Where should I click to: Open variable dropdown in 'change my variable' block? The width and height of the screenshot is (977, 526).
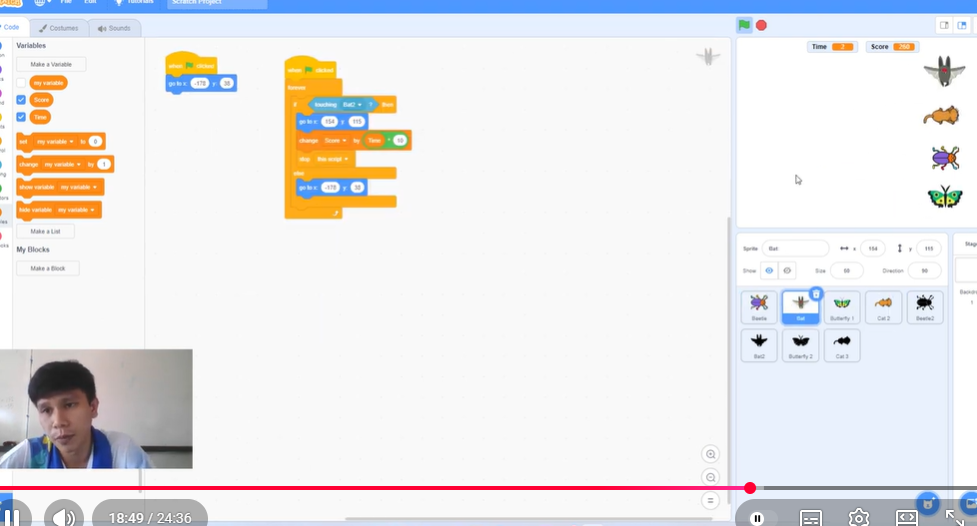62,165
